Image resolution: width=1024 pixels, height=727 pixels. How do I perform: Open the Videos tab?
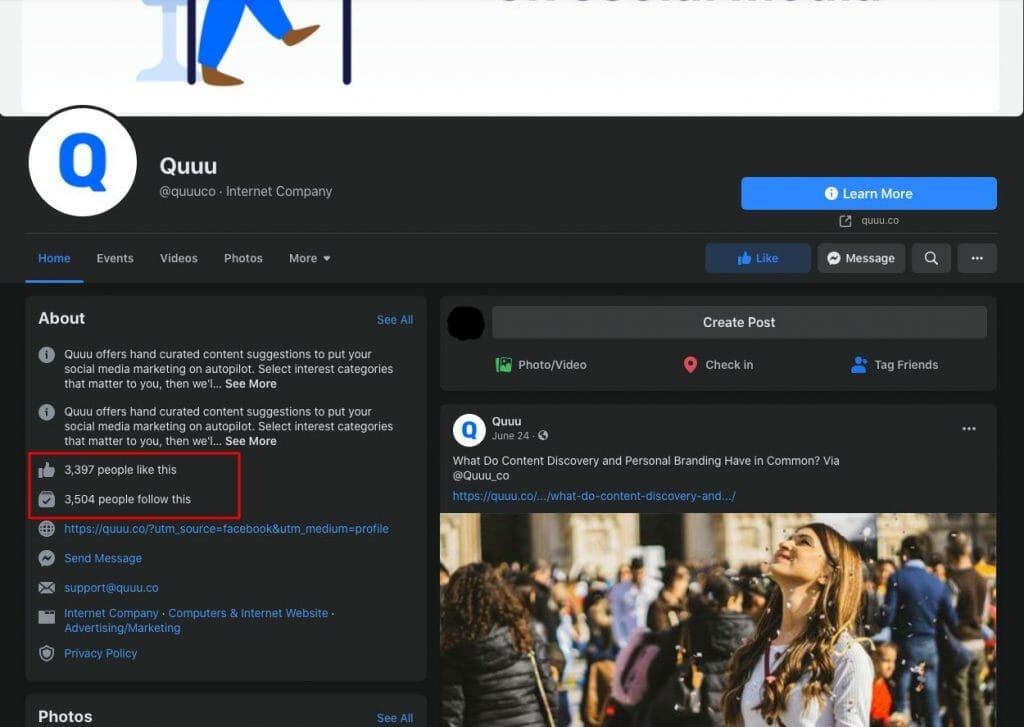coord(179,258)
